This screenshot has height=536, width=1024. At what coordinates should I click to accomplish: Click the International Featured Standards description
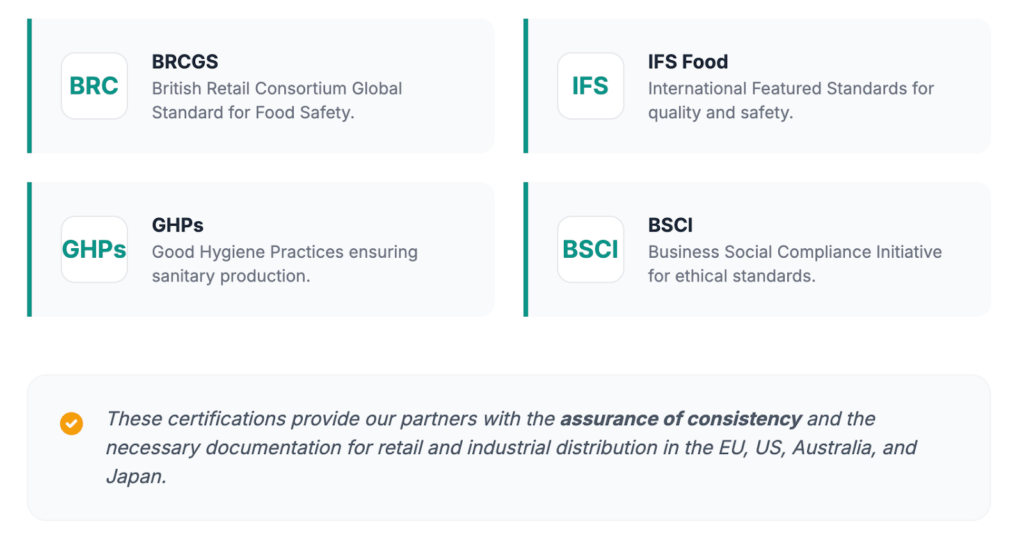click(x=790, y=100)
